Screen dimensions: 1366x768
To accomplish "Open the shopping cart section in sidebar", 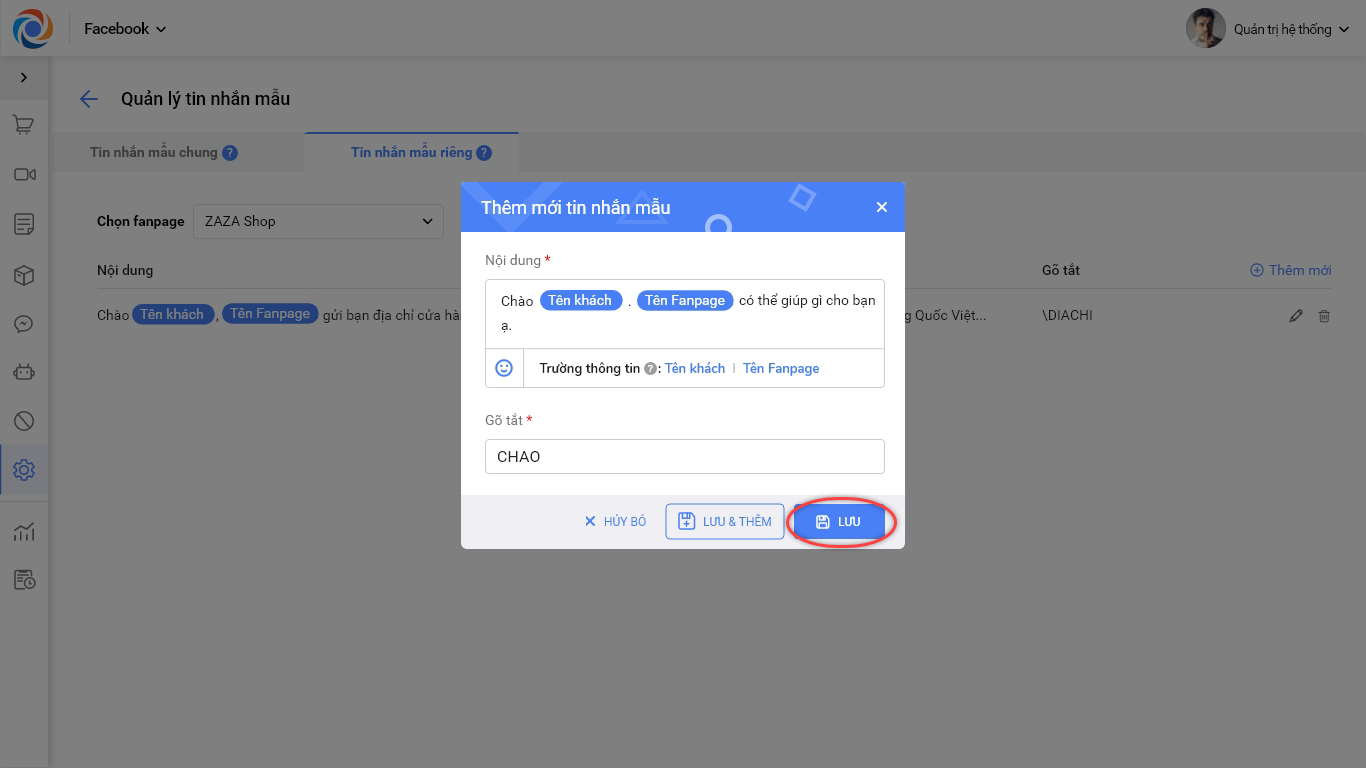I will tap(24, 125).
